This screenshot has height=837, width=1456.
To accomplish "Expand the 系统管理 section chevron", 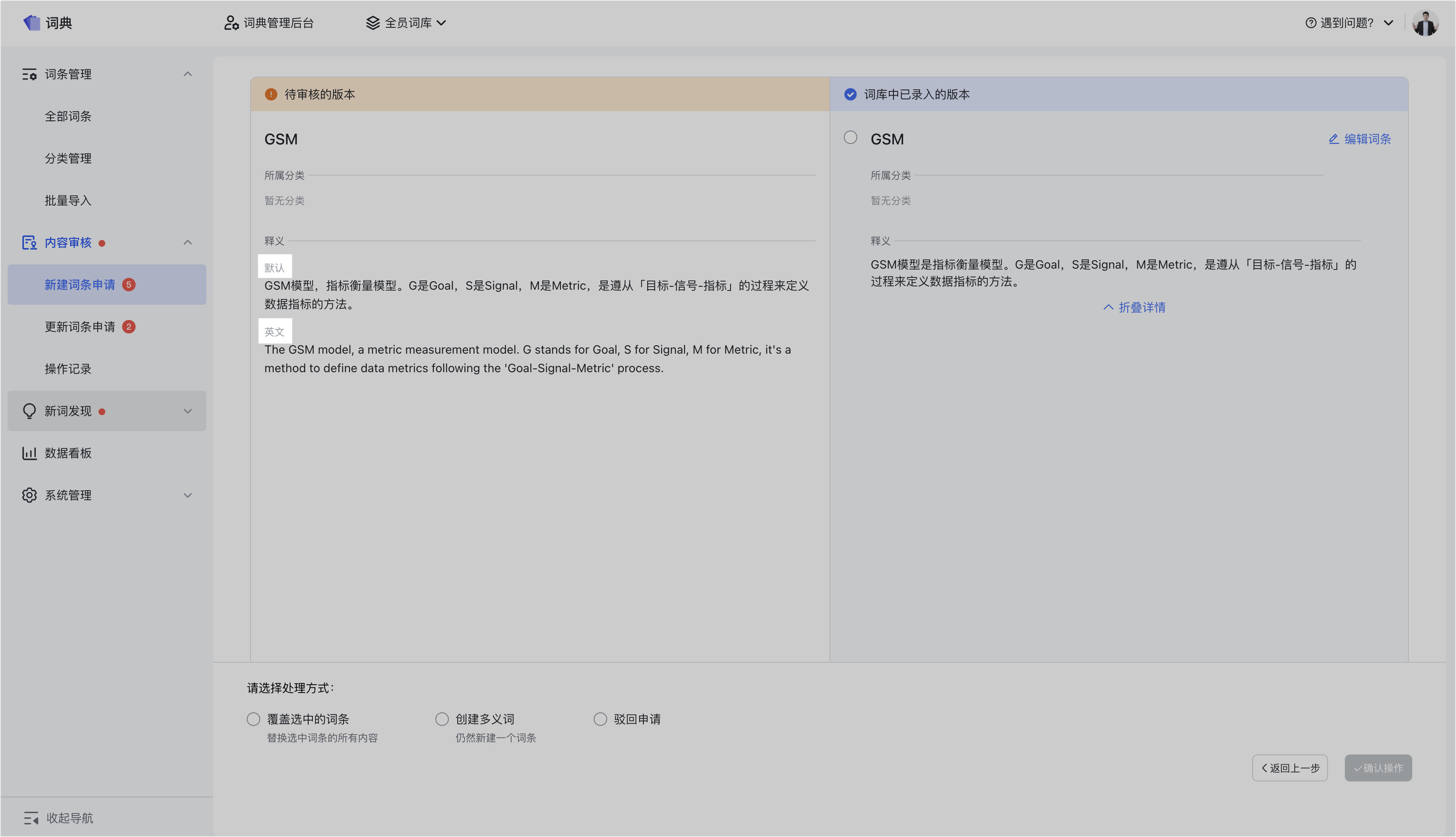I will [187, 495].
